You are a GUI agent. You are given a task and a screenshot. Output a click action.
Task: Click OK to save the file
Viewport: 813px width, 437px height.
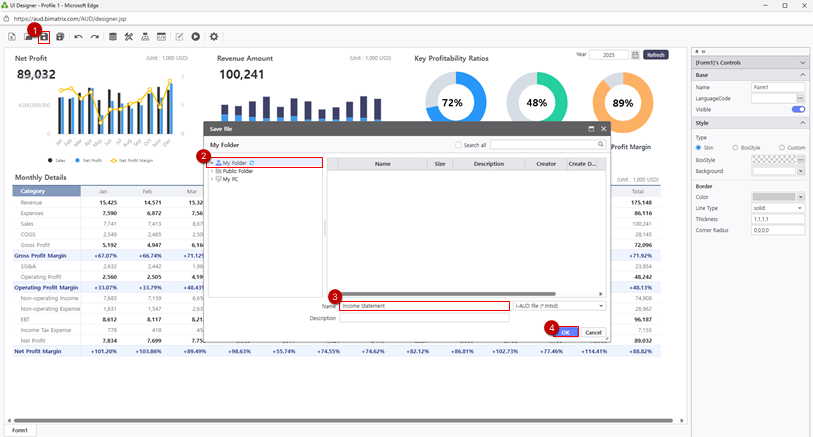coord(566,332)
